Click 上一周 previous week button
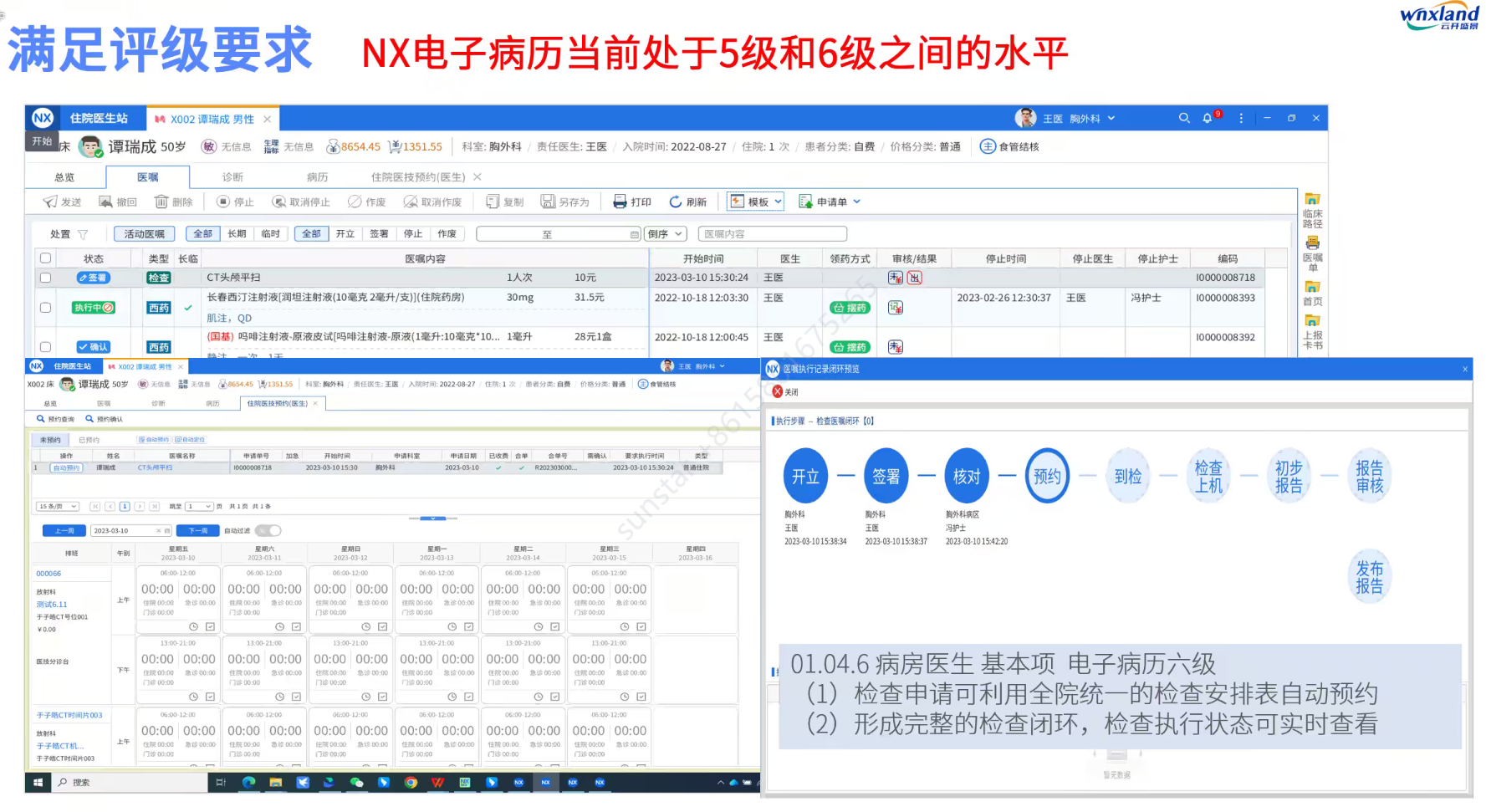The width and height of the screenshot is (1486, 812). click(x=64, y=531)
